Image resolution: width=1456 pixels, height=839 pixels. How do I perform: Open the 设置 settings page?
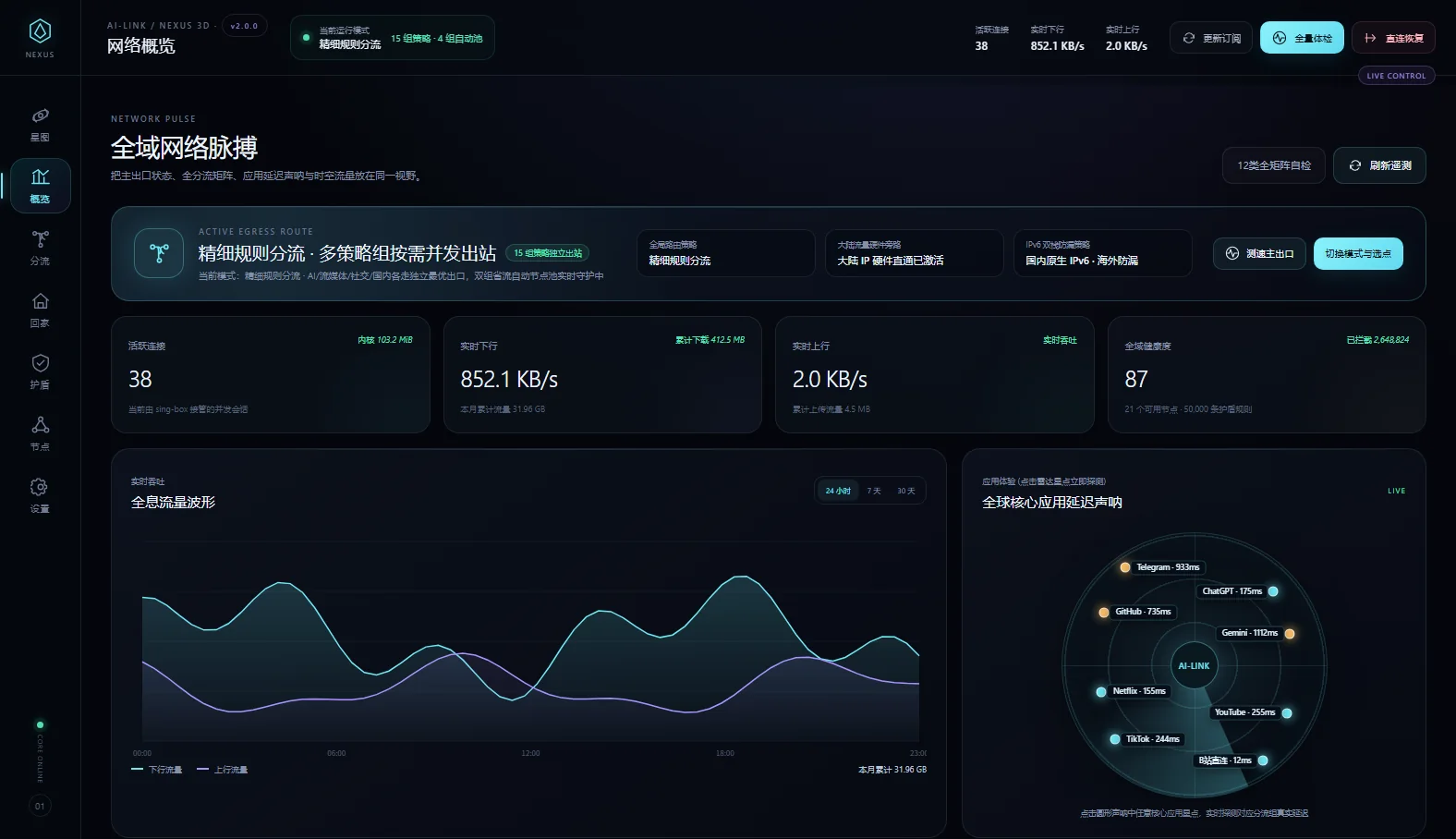40,495
